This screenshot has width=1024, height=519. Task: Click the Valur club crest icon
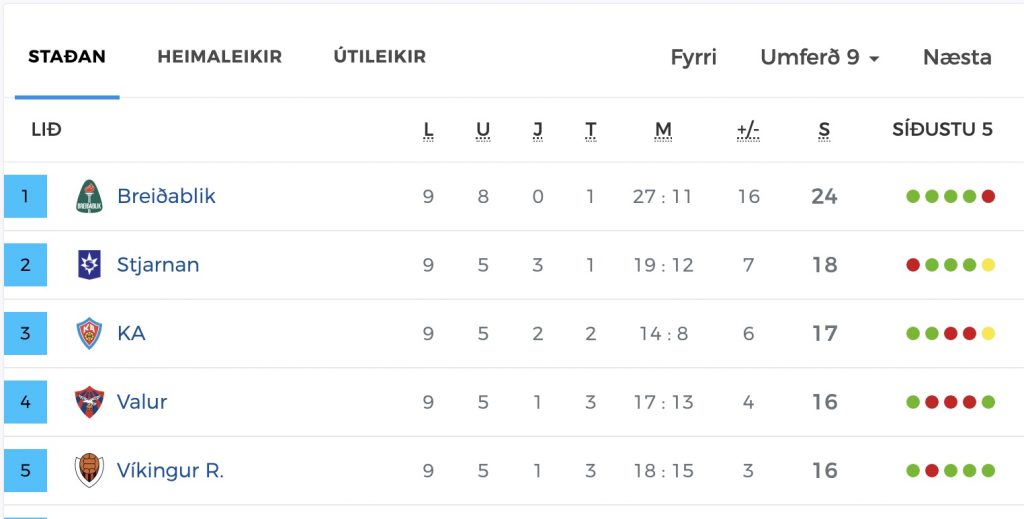tap(89, 401)
